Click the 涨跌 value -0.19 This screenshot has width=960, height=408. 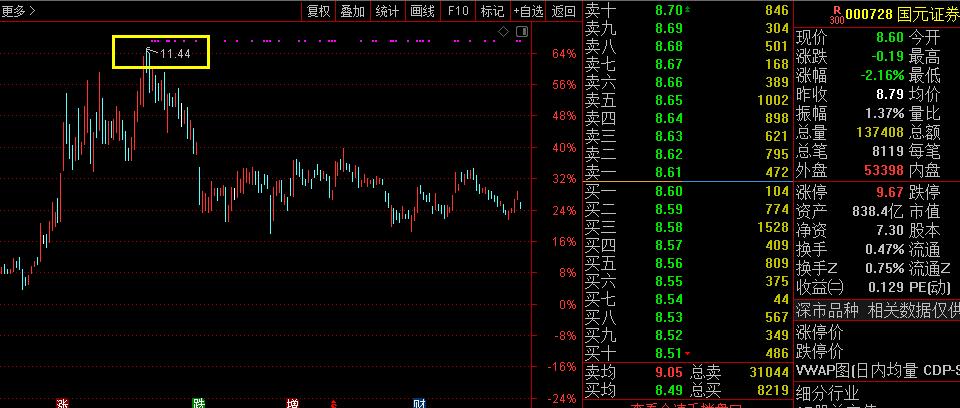pos(888,56)
